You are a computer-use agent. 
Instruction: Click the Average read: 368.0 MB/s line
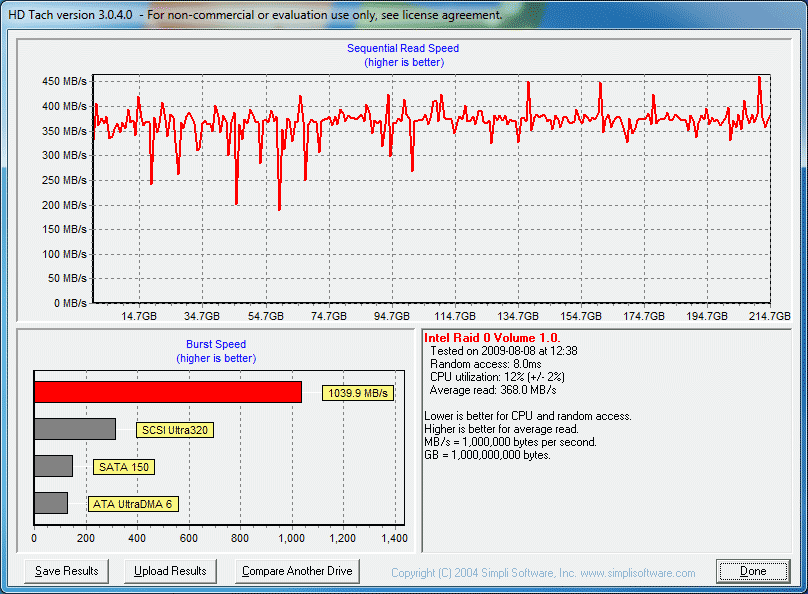click(x=493, y=390)
